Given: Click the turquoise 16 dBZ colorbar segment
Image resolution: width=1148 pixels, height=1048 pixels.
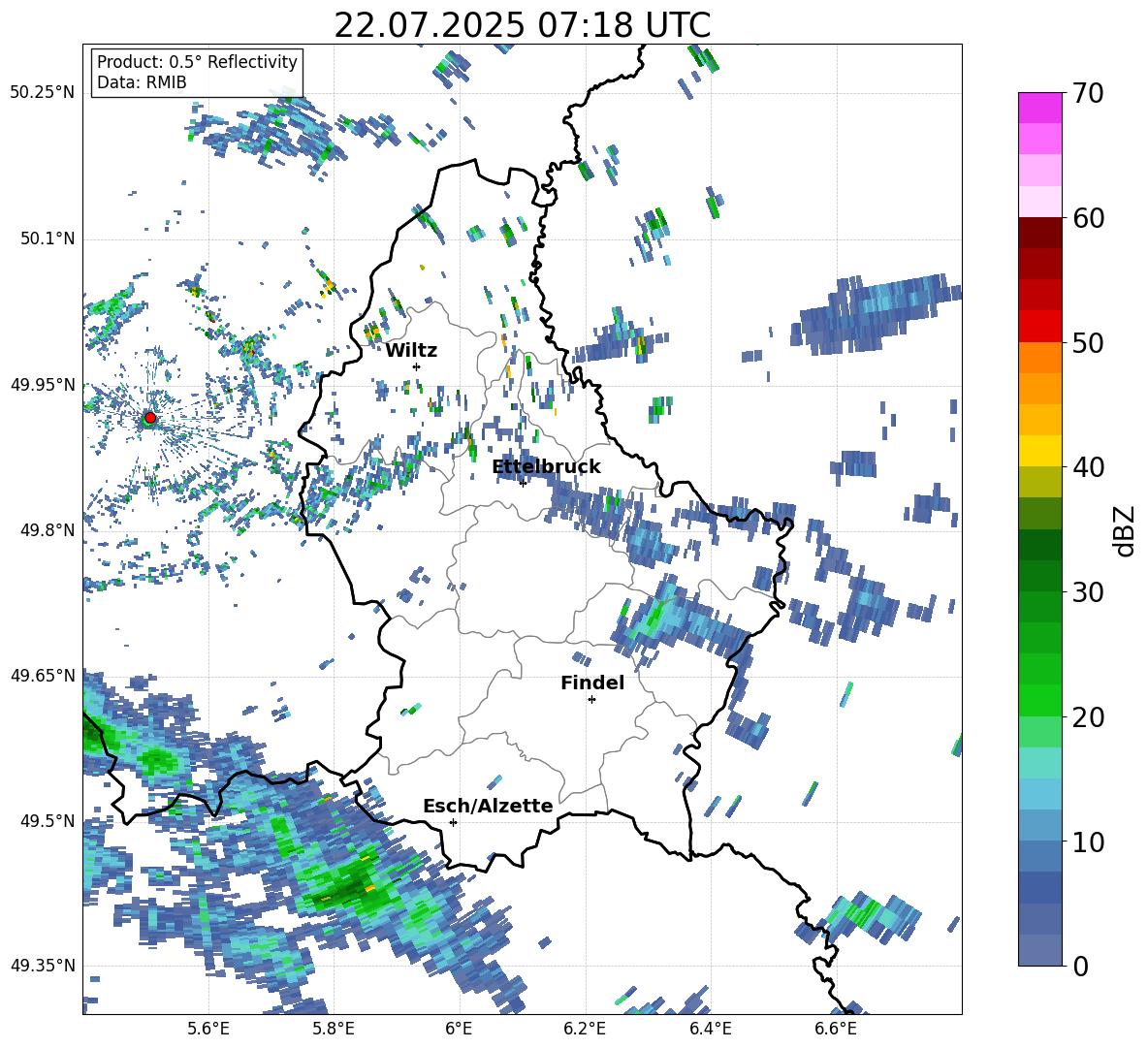Looking at the screenshot, I should (x=1039, y=763).
